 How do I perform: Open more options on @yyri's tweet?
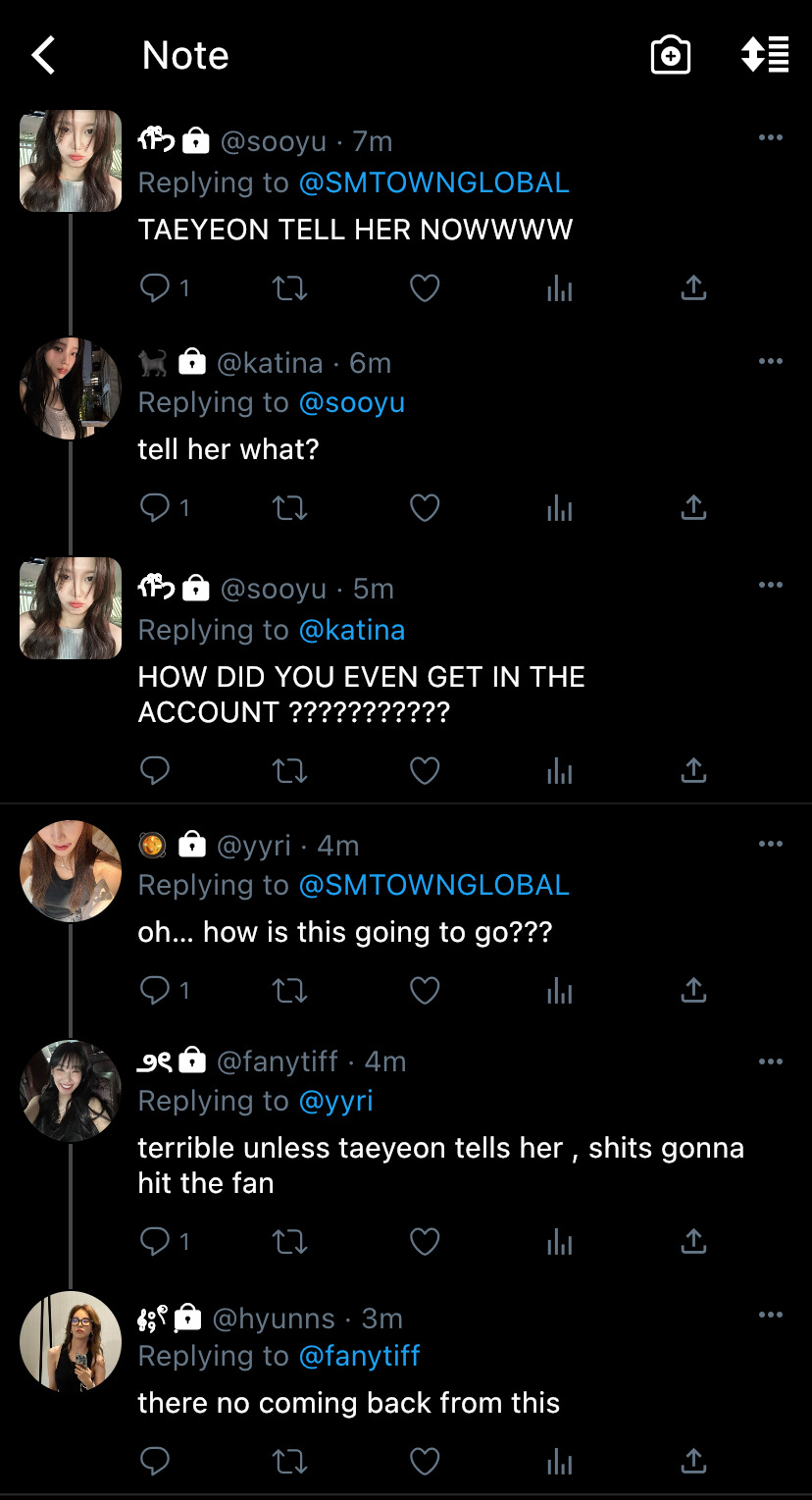(x=771, y=844)
